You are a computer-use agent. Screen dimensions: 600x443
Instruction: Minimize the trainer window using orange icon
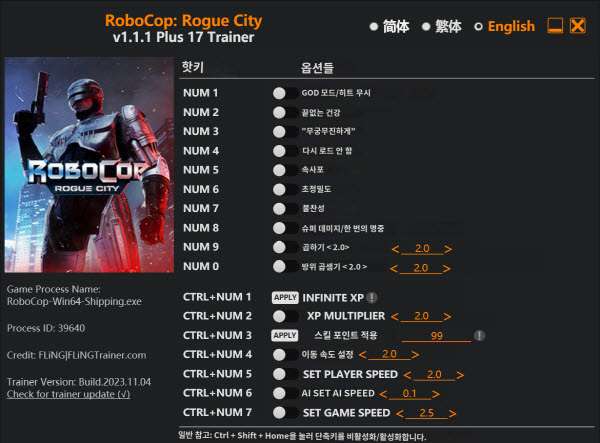555,26
